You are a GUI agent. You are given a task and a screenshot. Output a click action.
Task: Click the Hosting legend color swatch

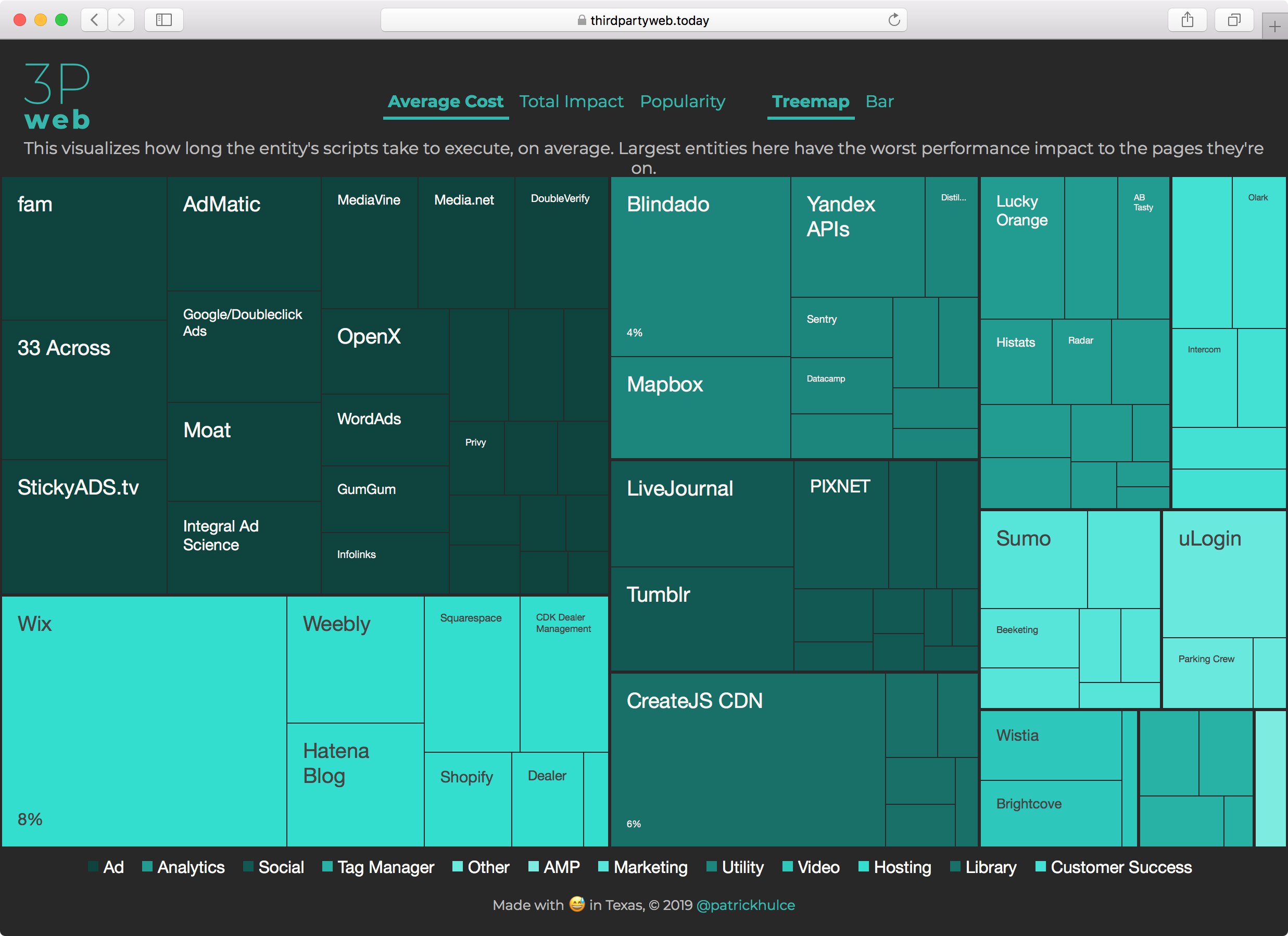[x=864, y=867]
